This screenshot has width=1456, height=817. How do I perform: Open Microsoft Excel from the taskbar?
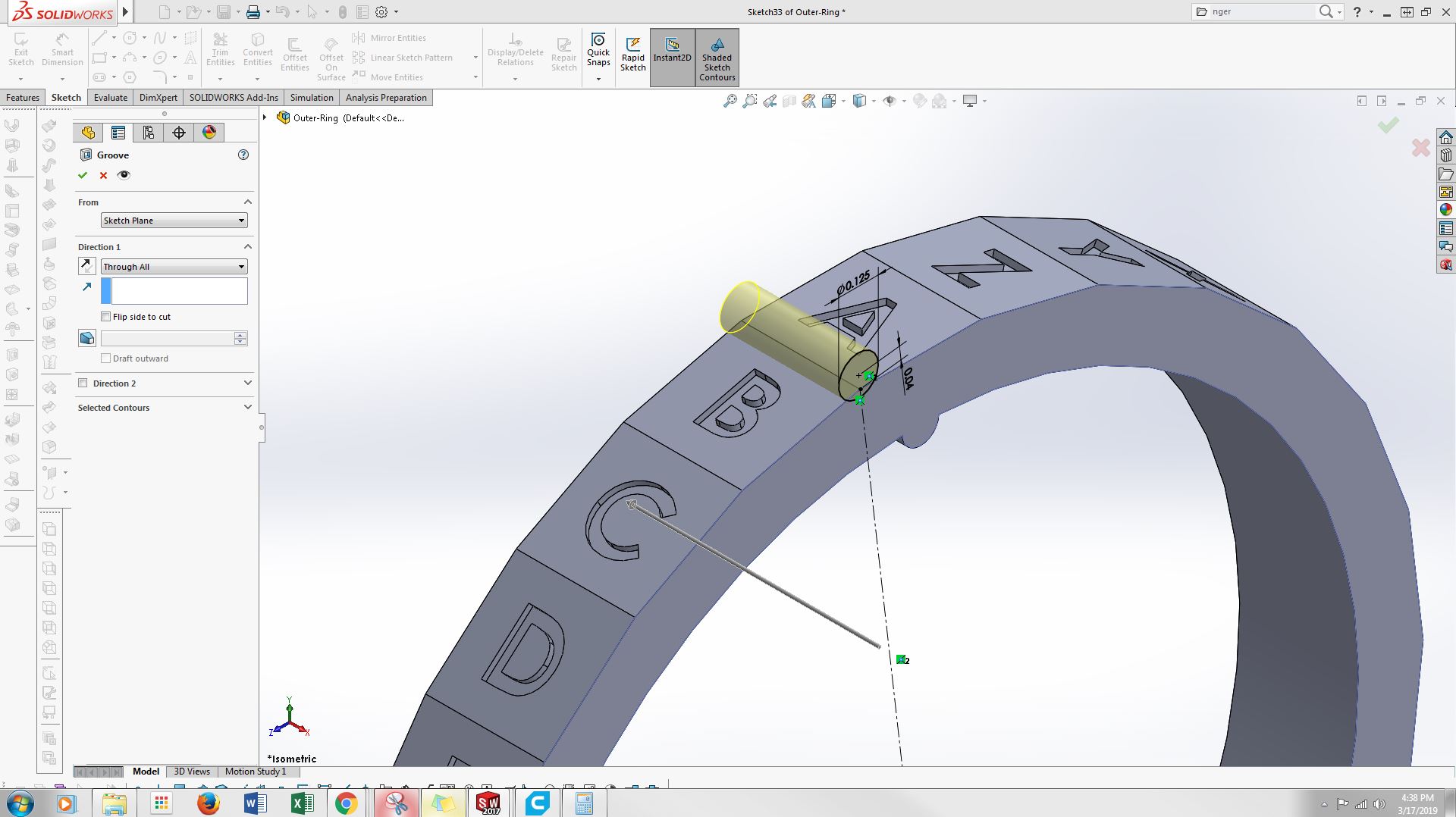(x=301, y=803)
